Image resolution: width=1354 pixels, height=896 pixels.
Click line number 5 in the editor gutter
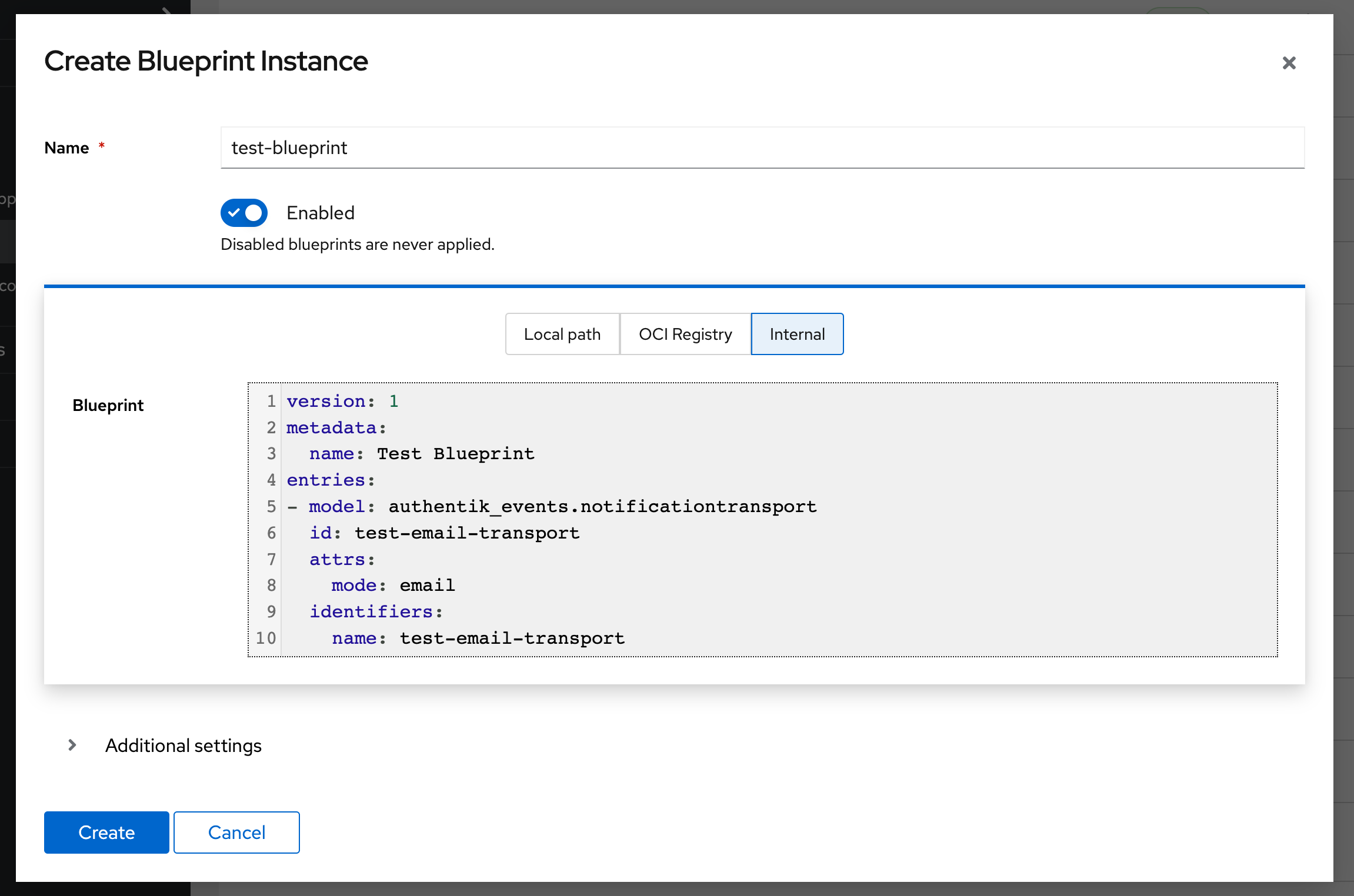[271, 506]
